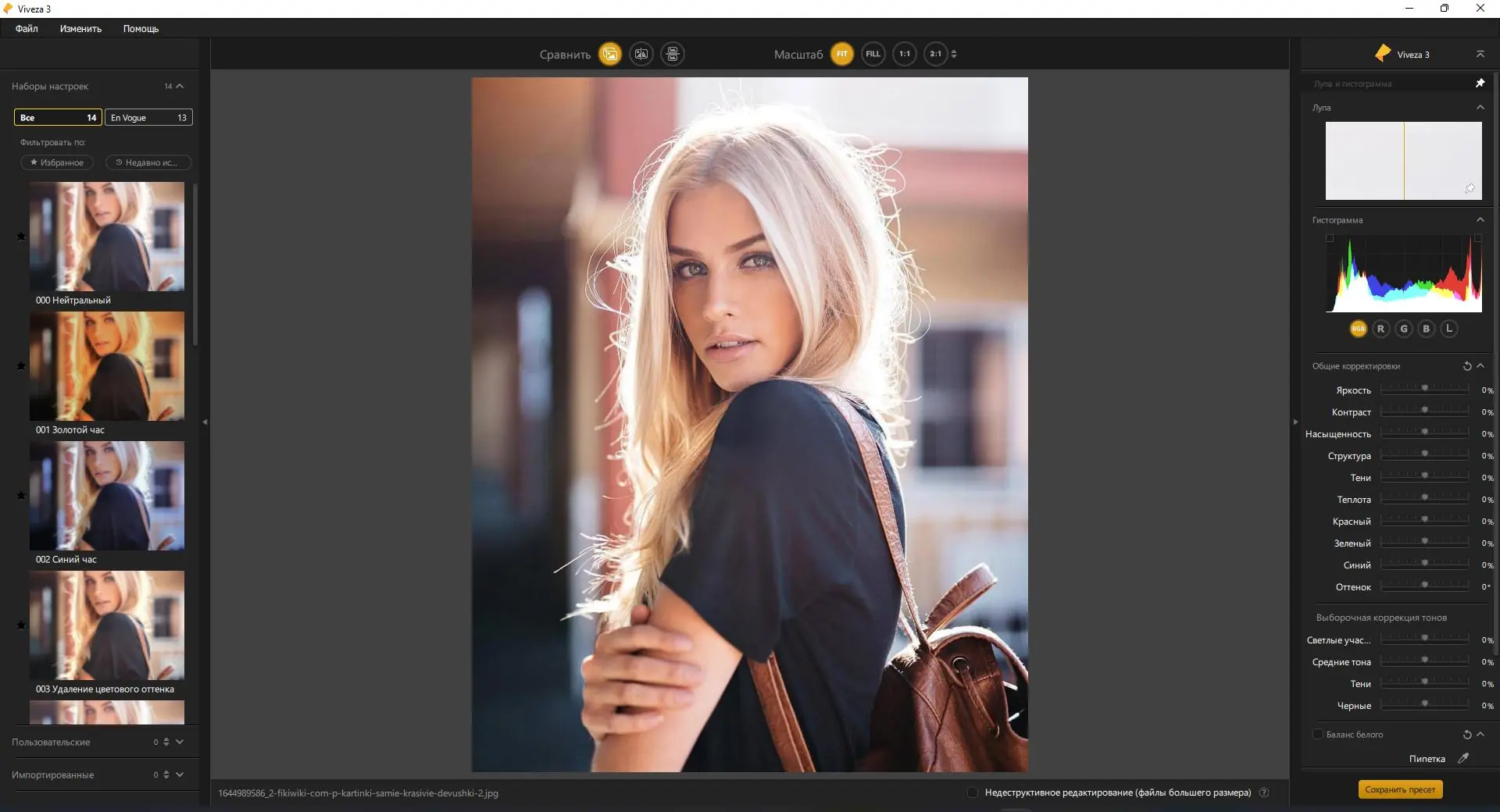
Task: Select single image compare view
Action: [610, 54]
